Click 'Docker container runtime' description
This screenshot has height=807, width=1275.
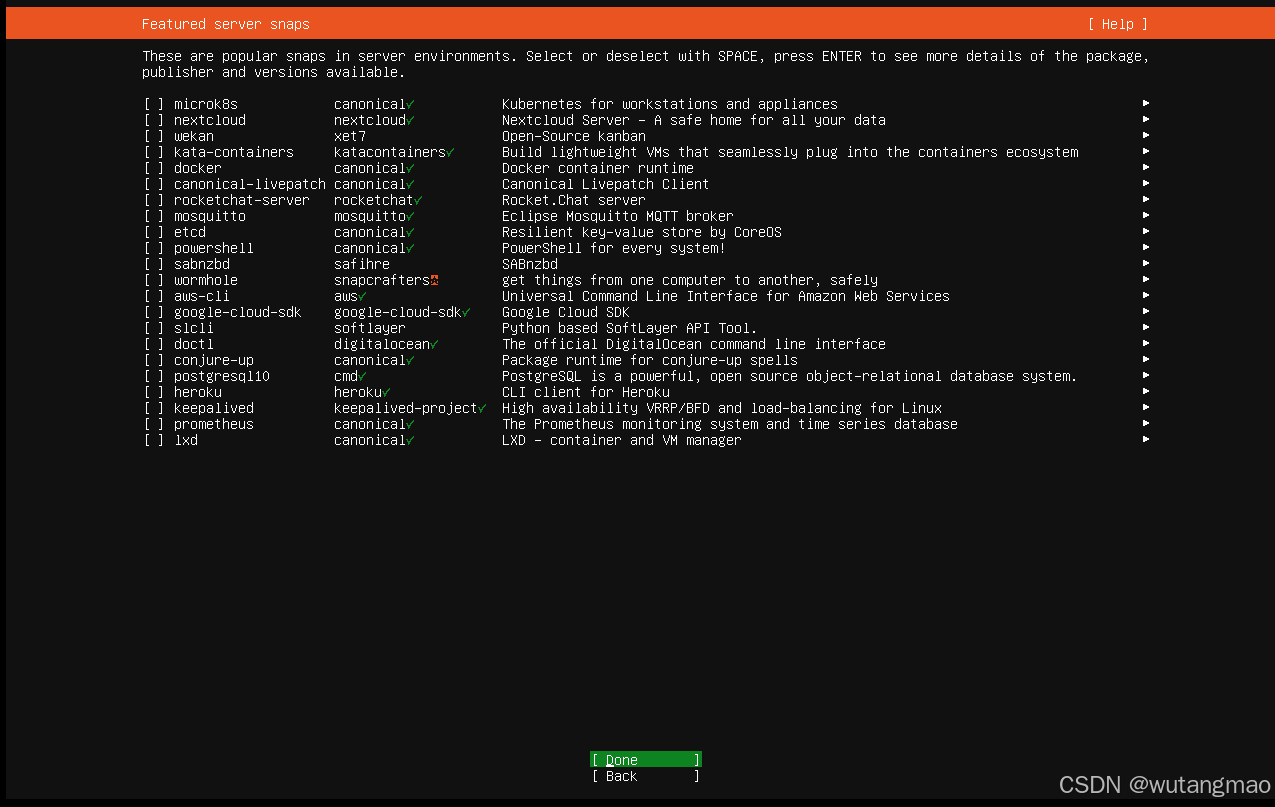tap(598, 168)
